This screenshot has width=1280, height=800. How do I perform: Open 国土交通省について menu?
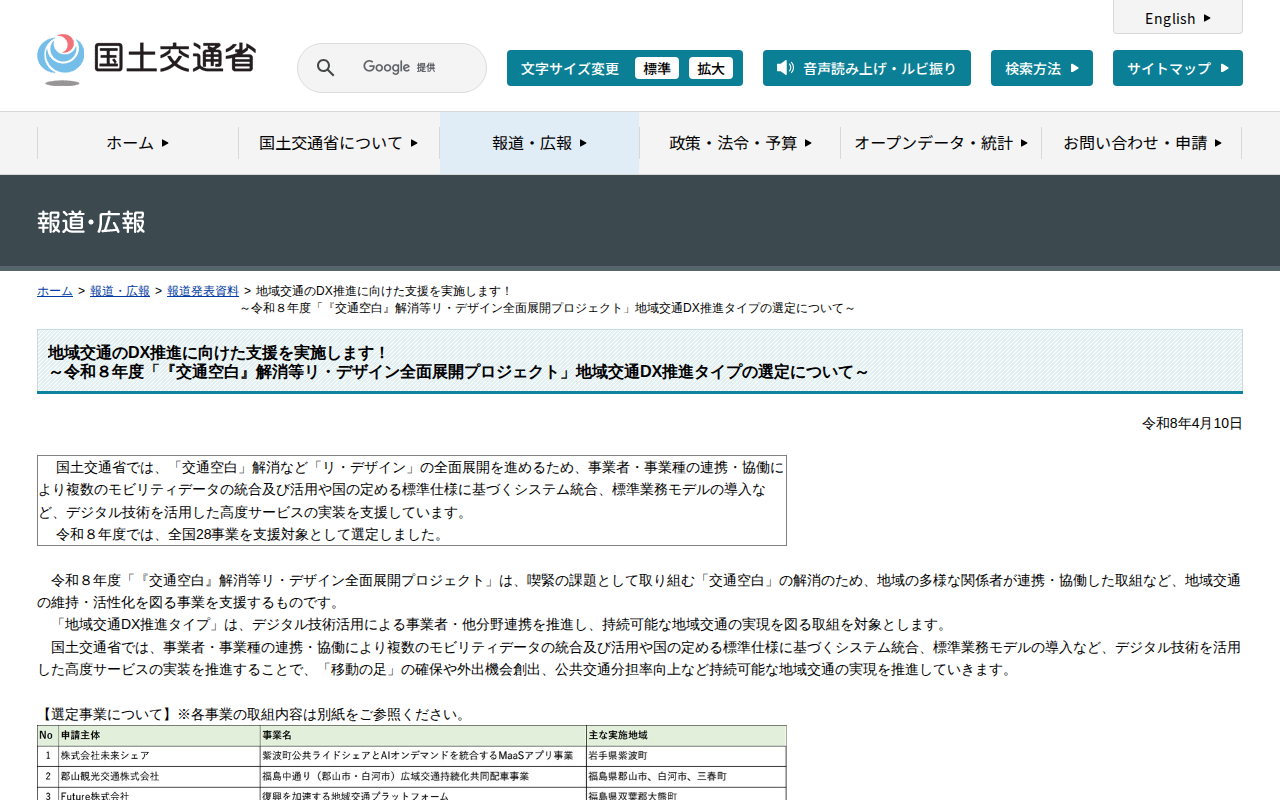339,143
